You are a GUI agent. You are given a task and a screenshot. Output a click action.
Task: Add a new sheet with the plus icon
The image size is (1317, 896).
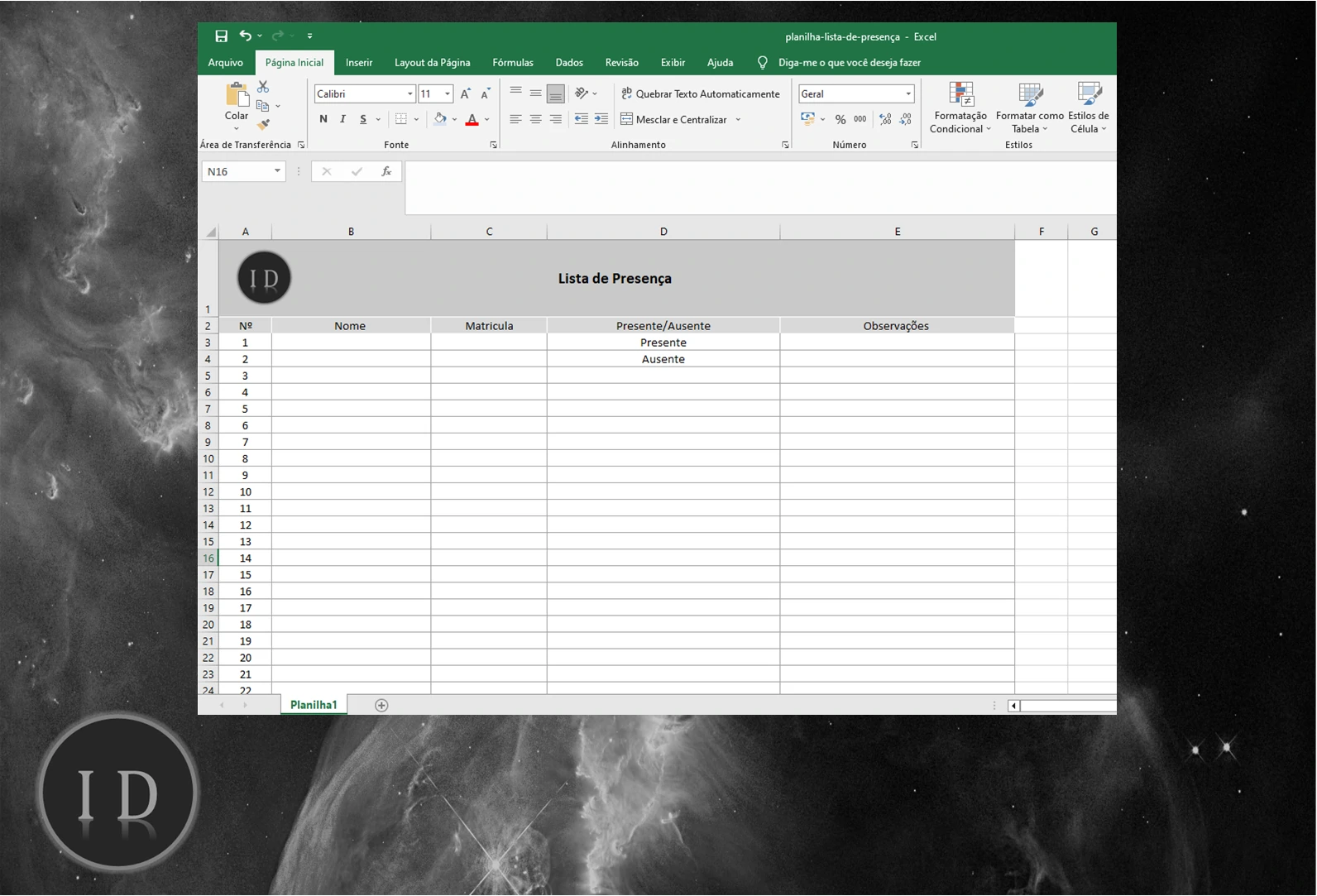(381, 705)
